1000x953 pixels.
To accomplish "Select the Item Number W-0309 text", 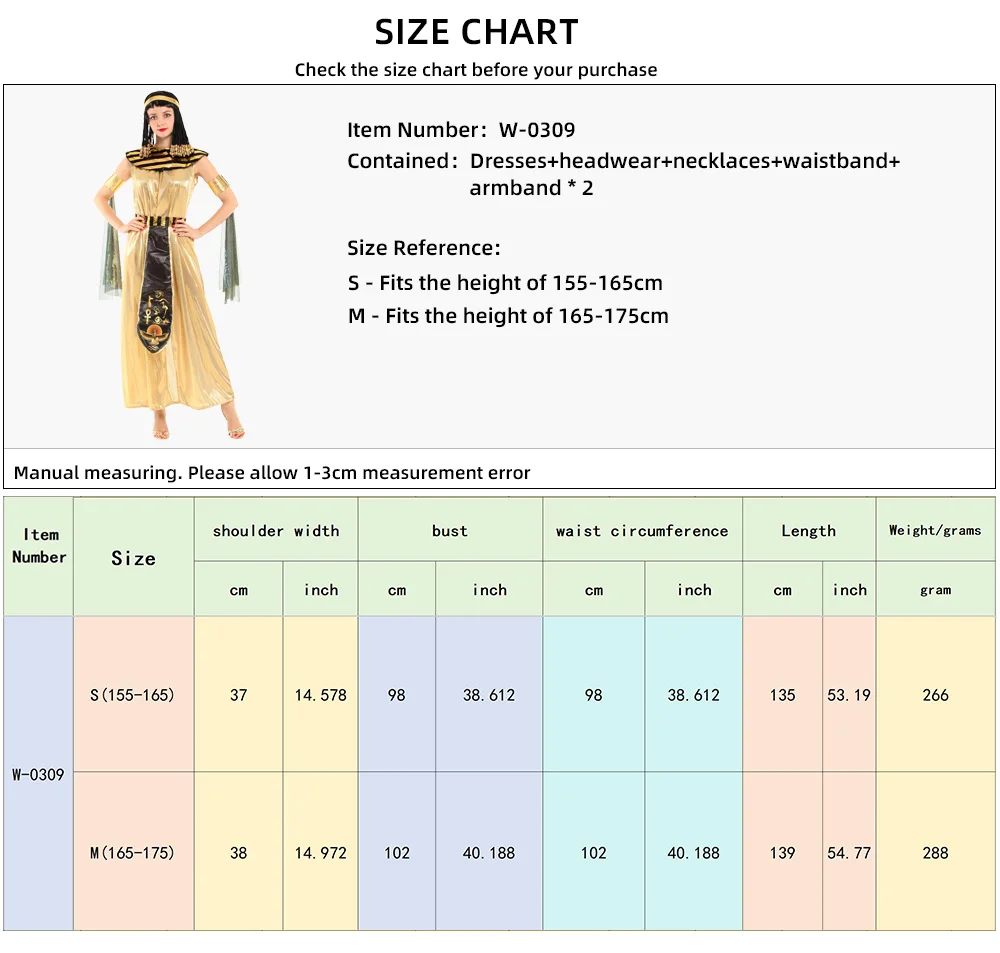I will pyautogui.click(x=461, y=130).
